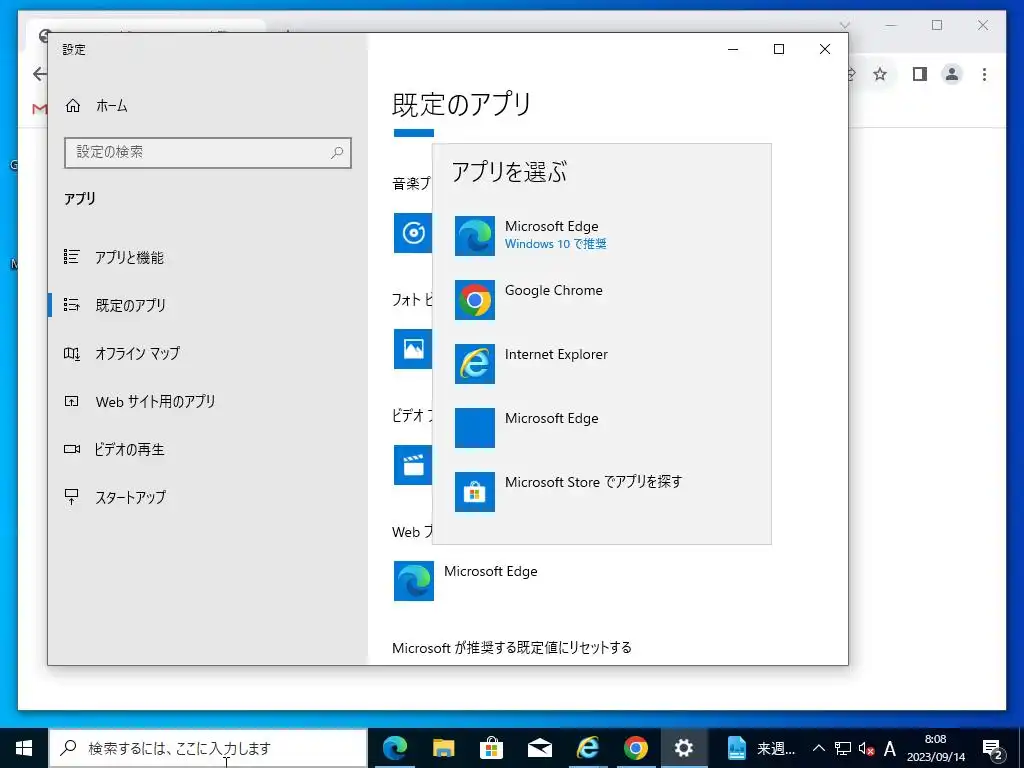
Task: Open Mail app from the taskbar
Action: pos(539,748)
